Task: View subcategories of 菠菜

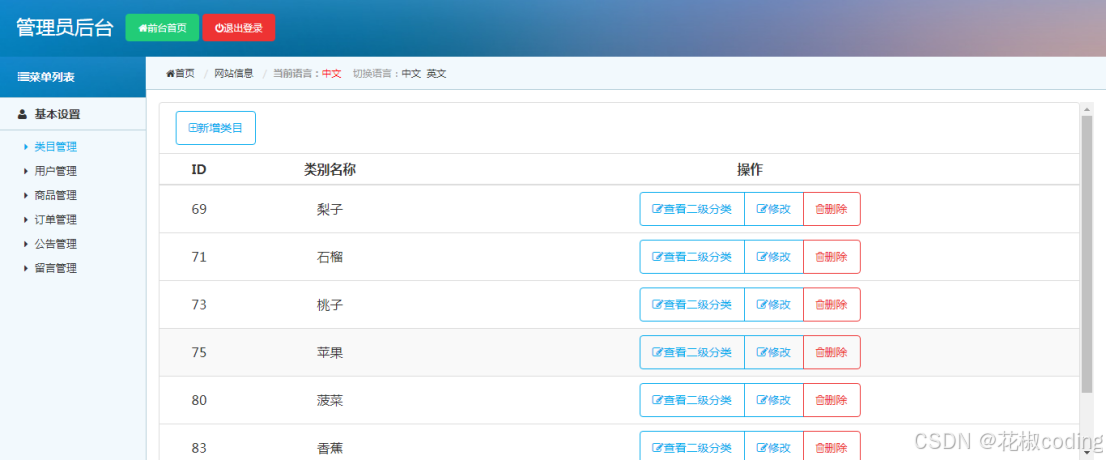Action: [x=692, y=400]
